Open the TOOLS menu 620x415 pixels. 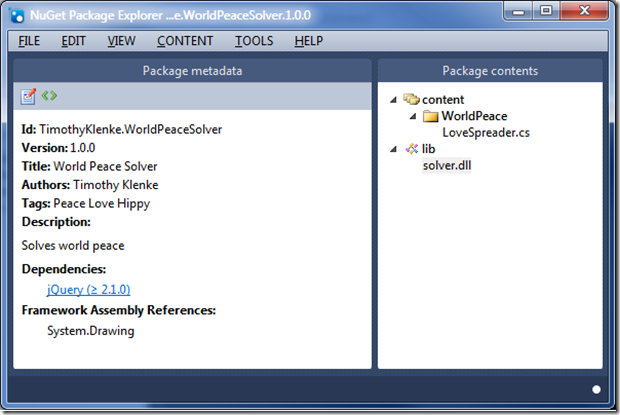(x=254, y=41)
